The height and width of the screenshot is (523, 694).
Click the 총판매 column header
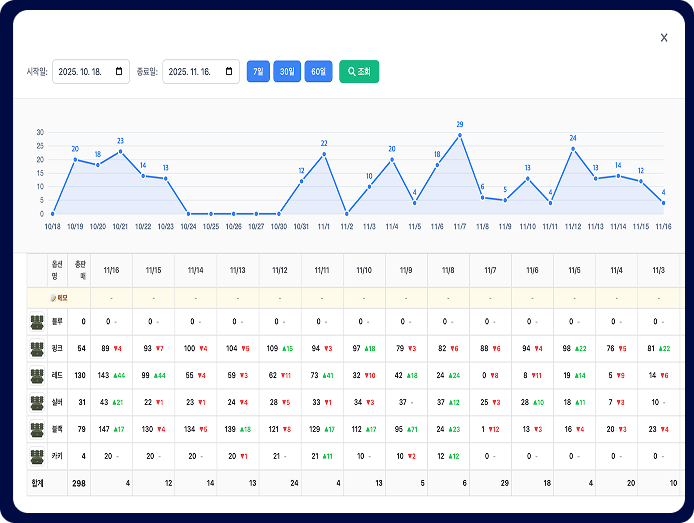pos(80,270)
